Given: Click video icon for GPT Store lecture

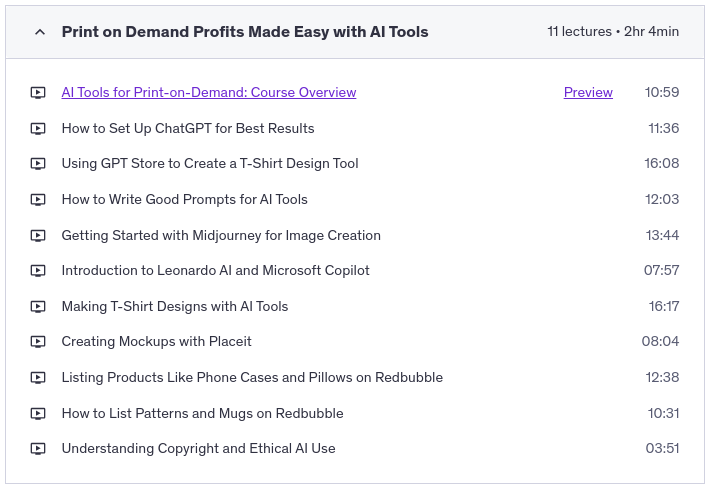Looking at the screenshot, I should coord(38,164).
